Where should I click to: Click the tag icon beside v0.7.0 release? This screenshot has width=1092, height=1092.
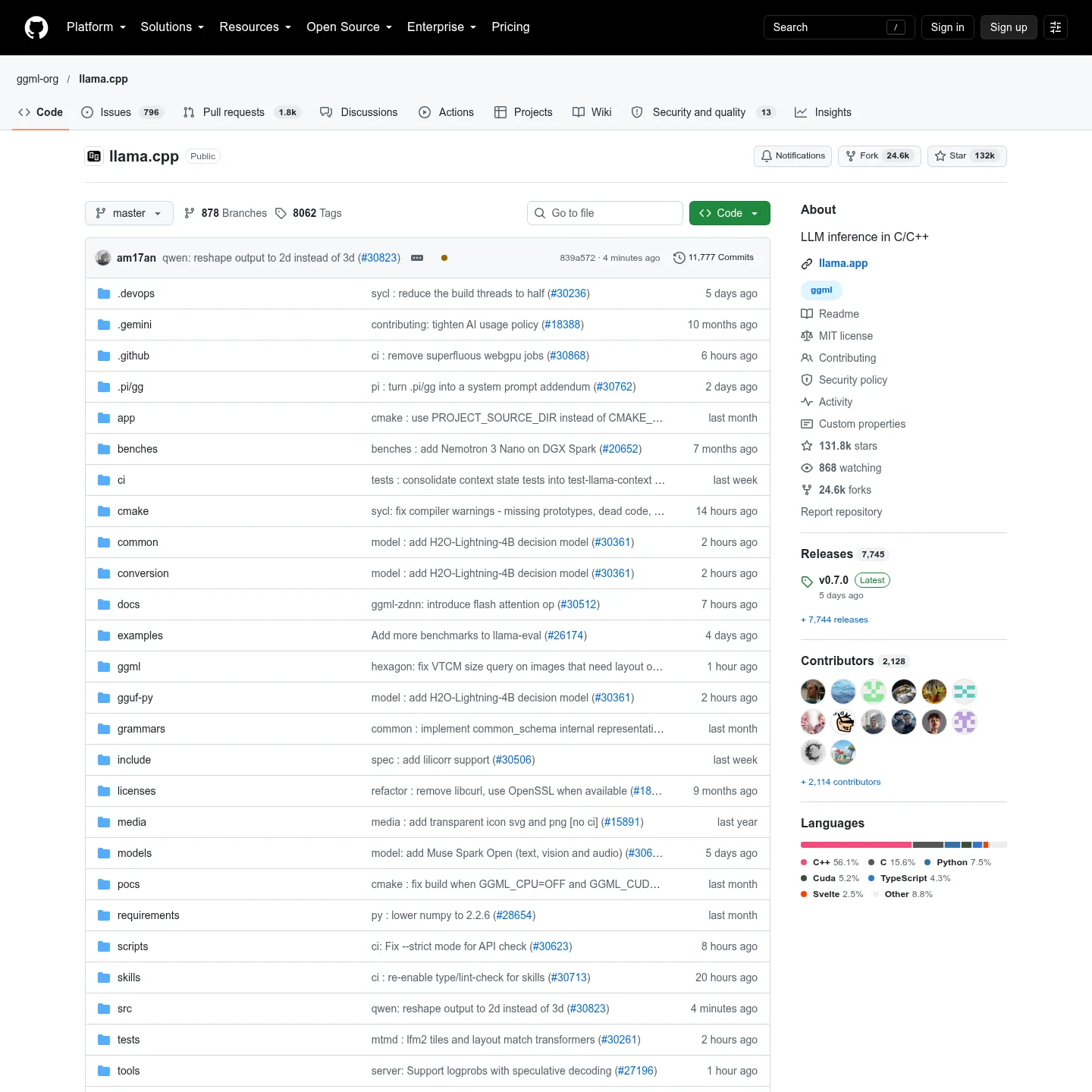pos(807,582)
